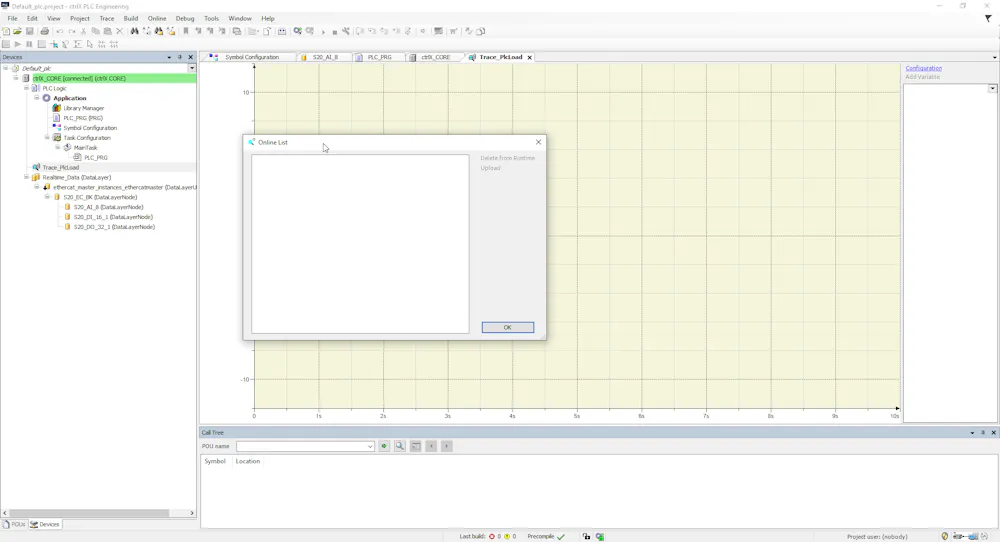This screenshot has height=542, width=1000.
Task: Select S20_DI_16_1 DataLayerNode in tree
Action: (113, 217)
